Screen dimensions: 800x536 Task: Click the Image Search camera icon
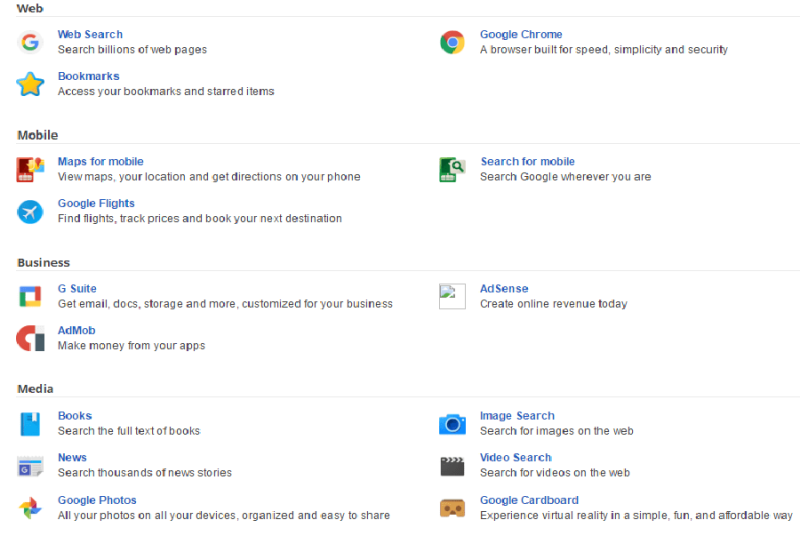click(x=452, y=424)
